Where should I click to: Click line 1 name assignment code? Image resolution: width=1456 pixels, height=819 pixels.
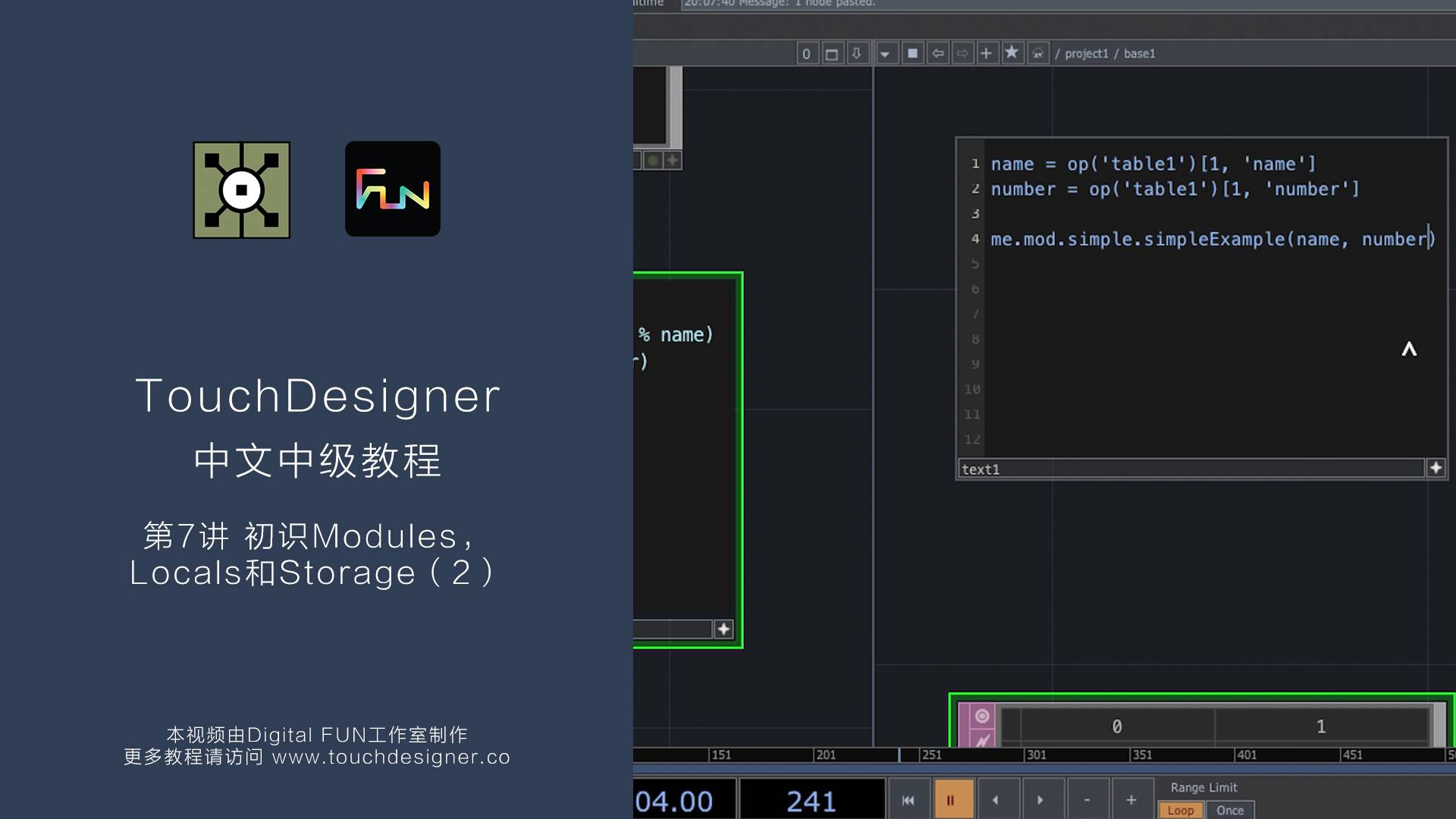1153,164
